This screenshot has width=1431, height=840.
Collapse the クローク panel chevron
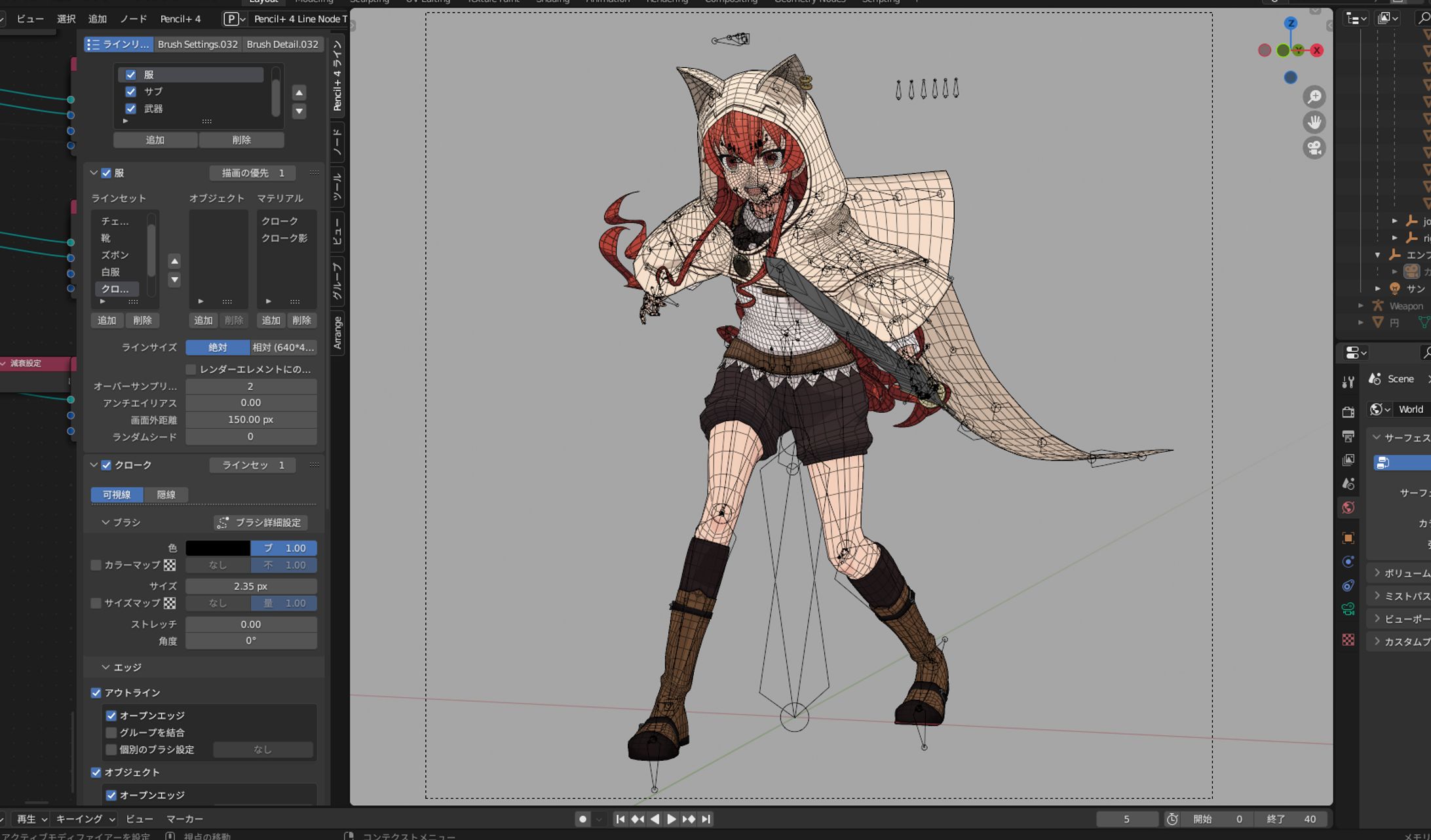pyautogui.click(x=94, y=465)
